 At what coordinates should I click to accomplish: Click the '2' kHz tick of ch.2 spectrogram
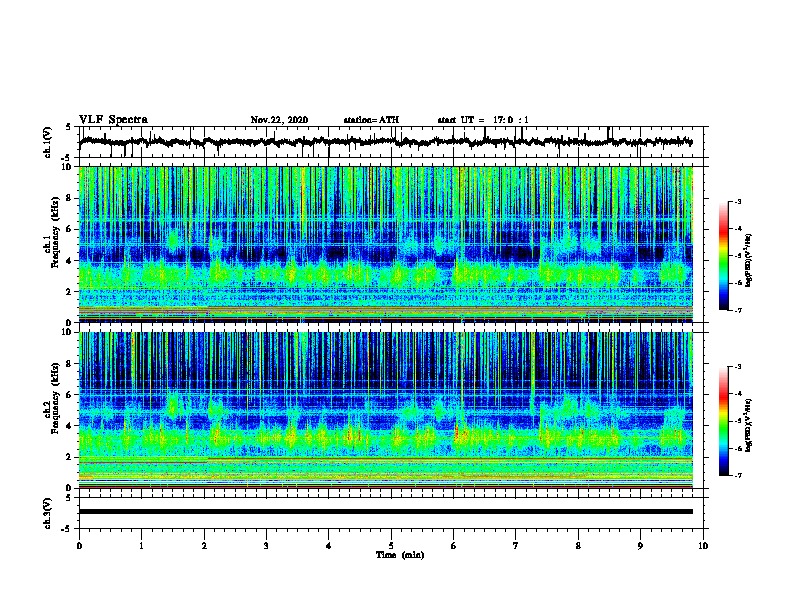click(70, 457)
